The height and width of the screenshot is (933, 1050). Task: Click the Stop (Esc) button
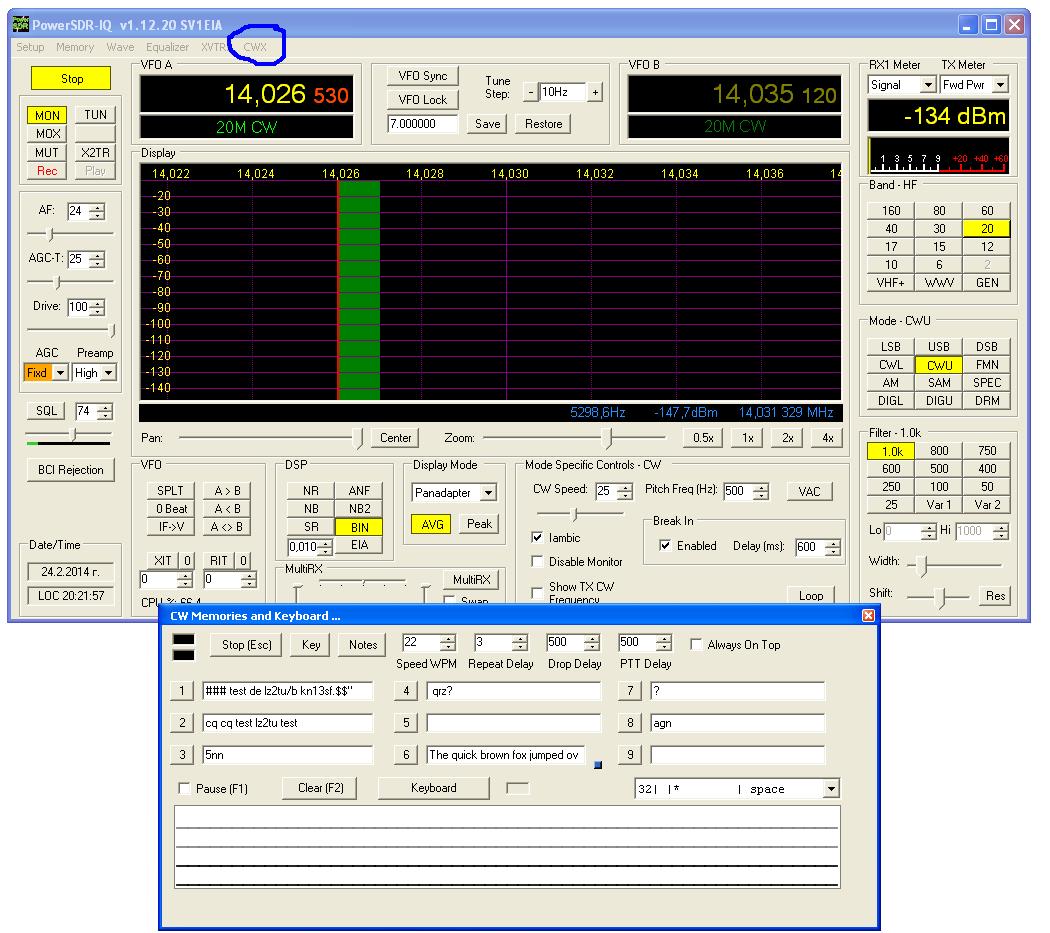pyautogui.click(x=247, y=645)
